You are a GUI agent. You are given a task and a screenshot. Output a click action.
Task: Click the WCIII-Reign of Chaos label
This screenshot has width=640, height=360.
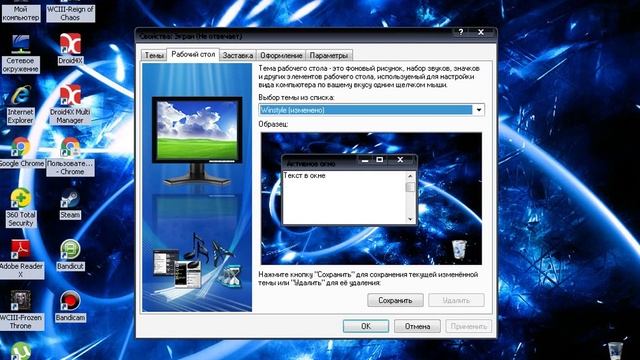tap(70, 13)
